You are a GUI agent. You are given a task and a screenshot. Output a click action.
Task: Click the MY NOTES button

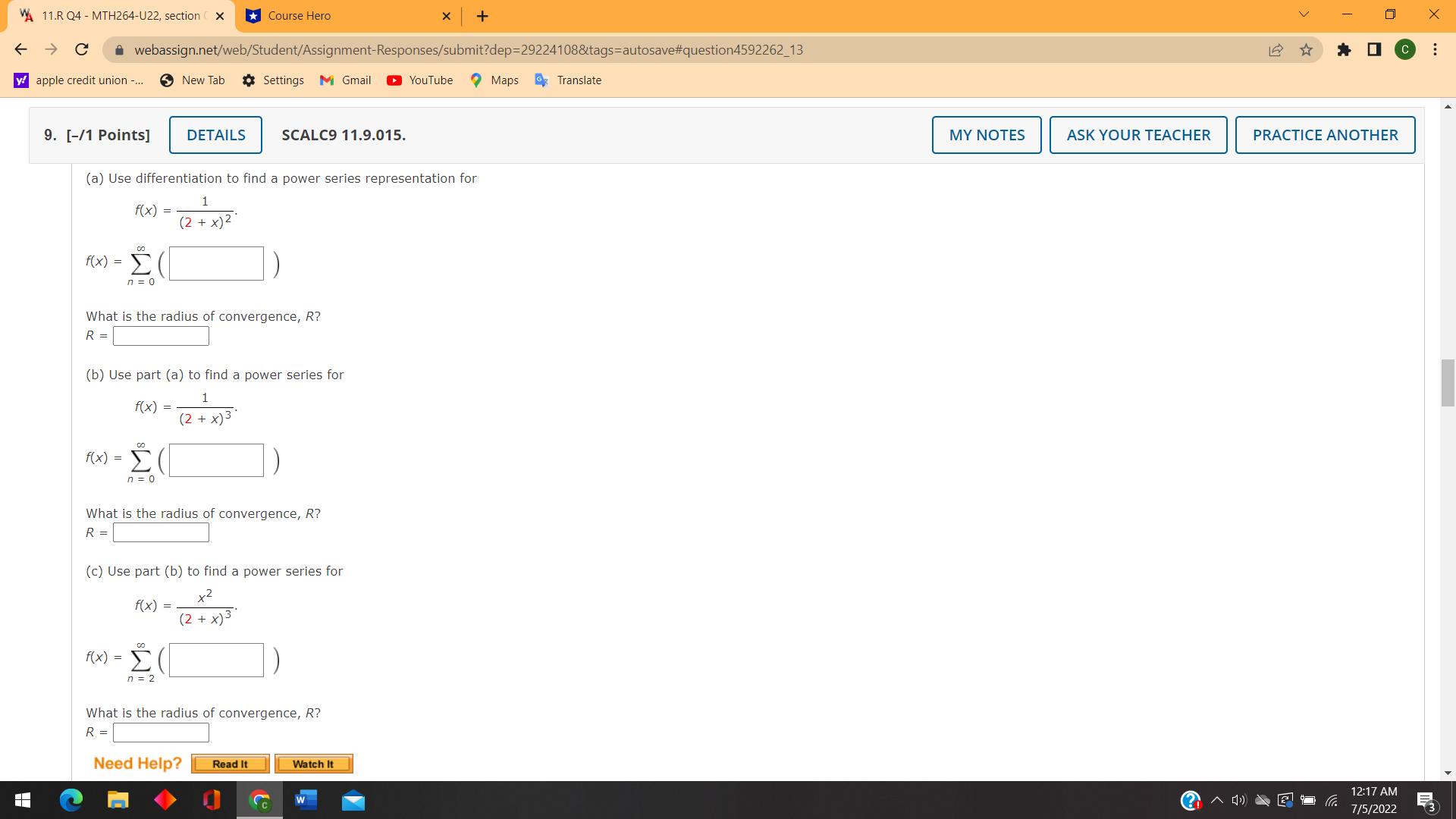(x=986, y=134)
